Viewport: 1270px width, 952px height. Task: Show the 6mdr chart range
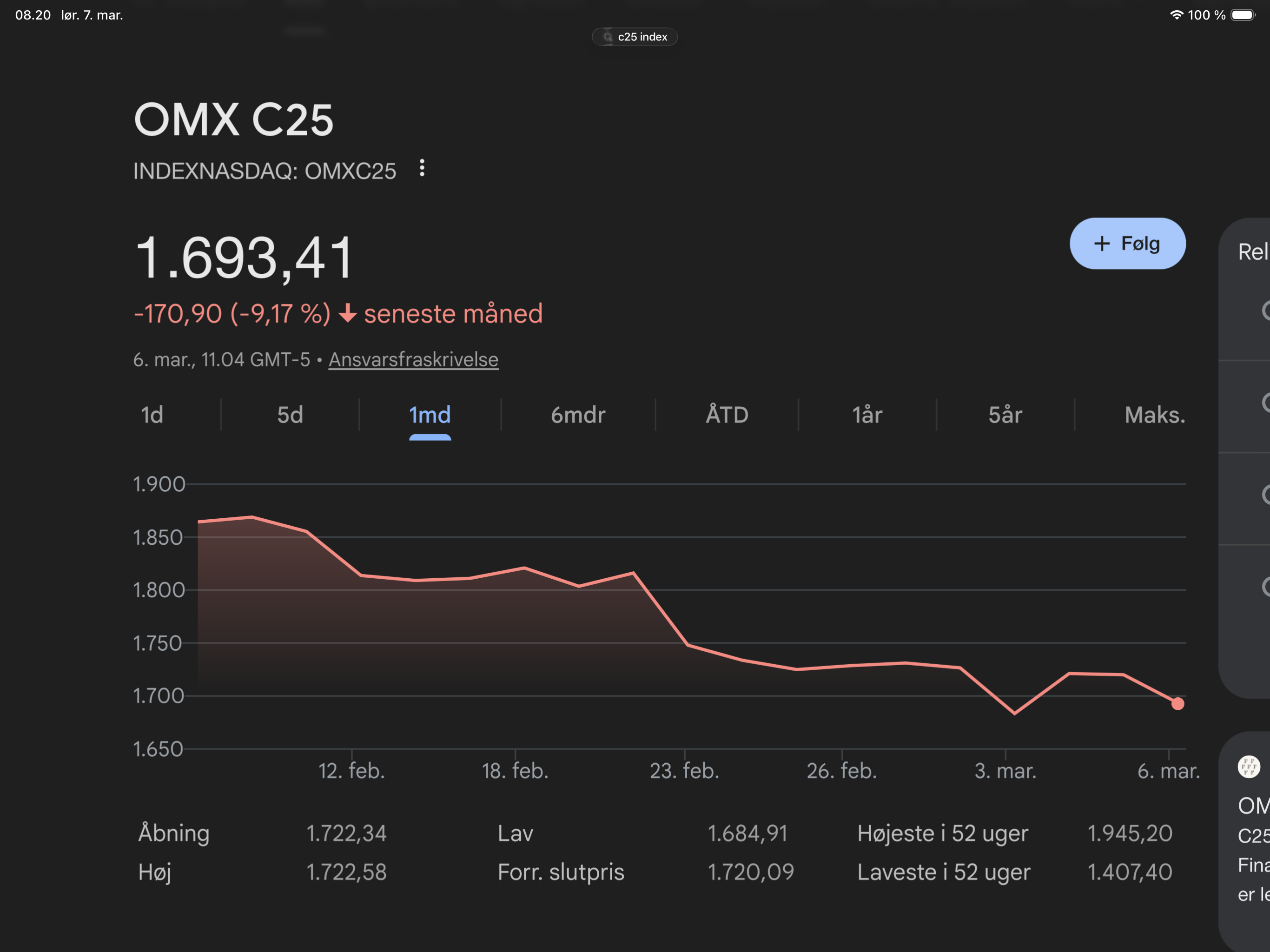tap(578, 415)
